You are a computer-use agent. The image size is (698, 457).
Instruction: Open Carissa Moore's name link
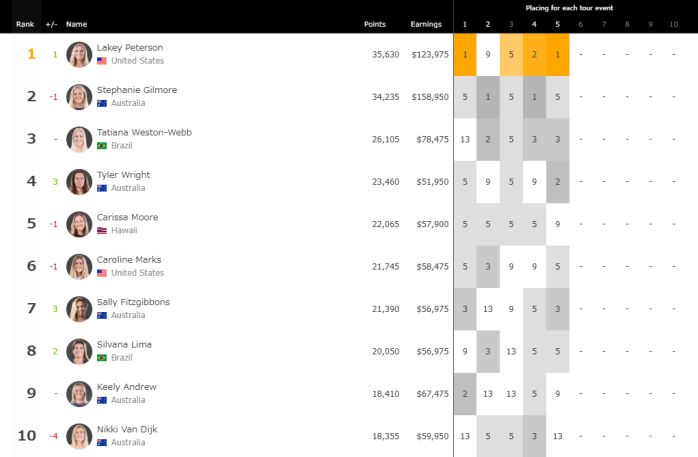point(127,217)
